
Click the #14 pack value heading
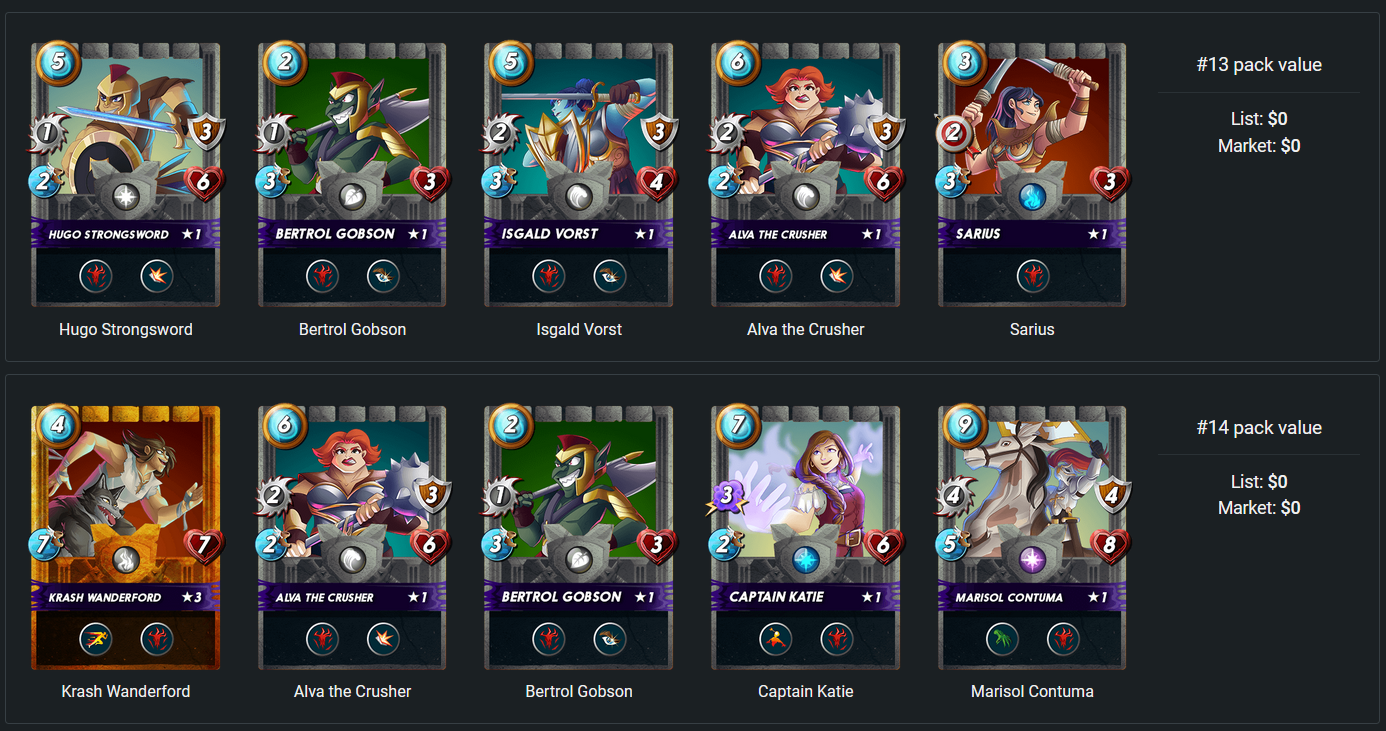[1259, 428]
